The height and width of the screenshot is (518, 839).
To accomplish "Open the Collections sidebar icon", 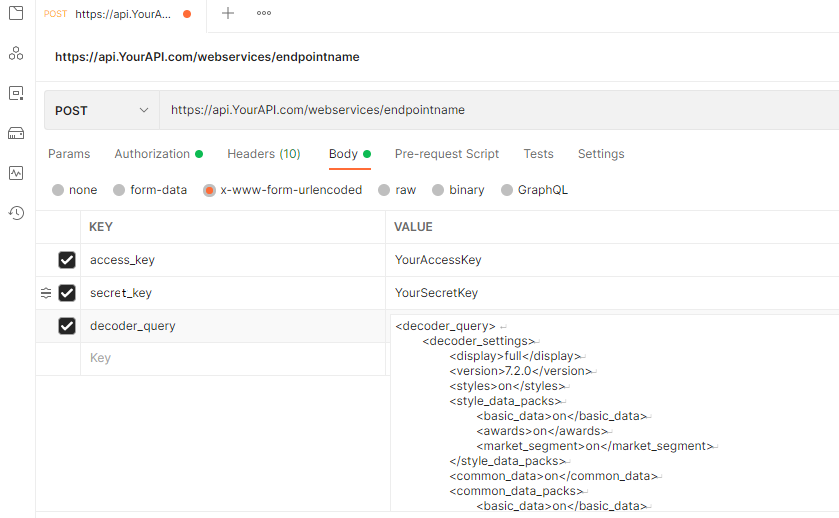I will point(16,13).
